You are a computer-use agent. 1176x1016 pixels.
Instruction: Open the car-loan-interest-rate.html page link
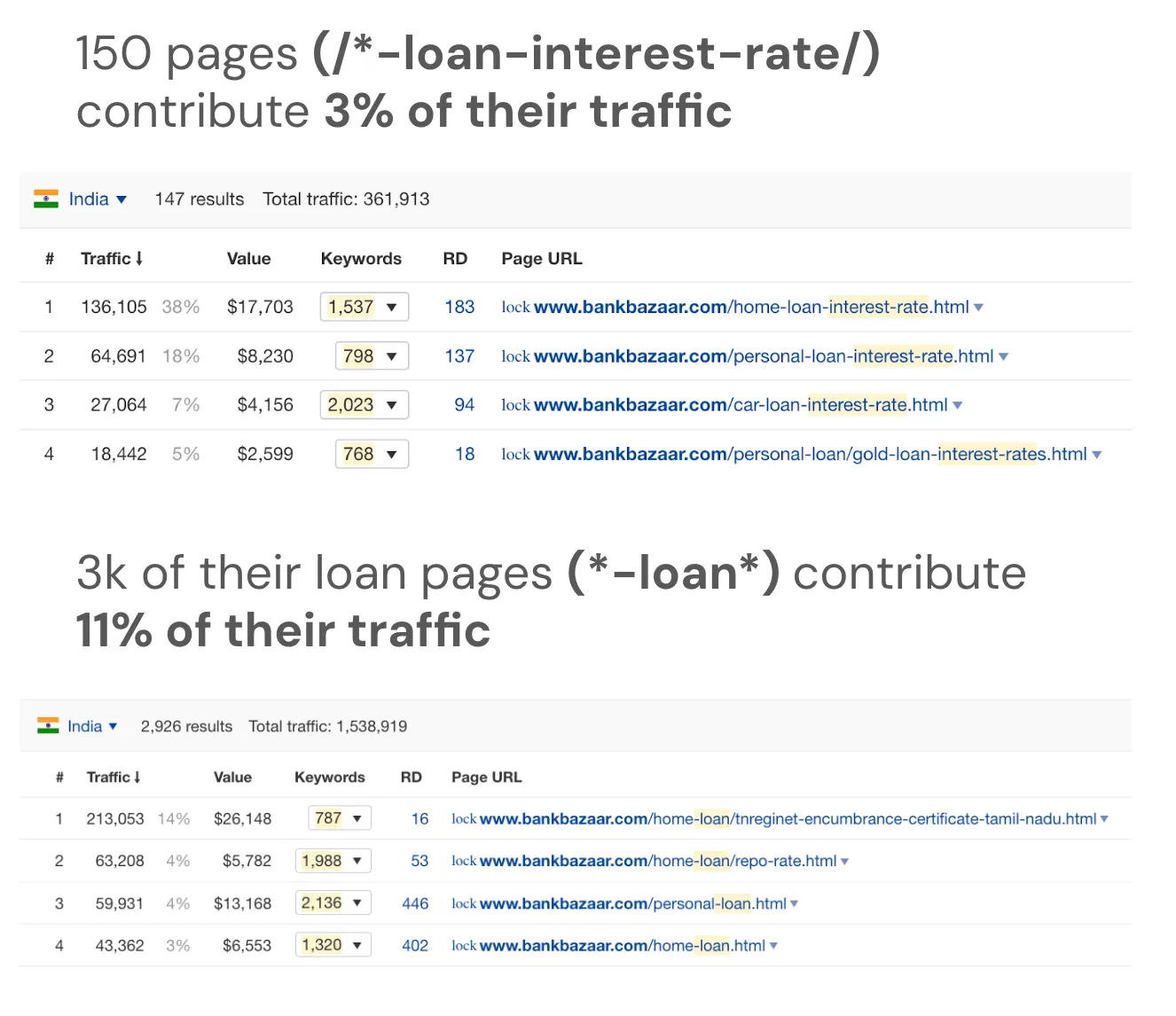click(741, 405)
